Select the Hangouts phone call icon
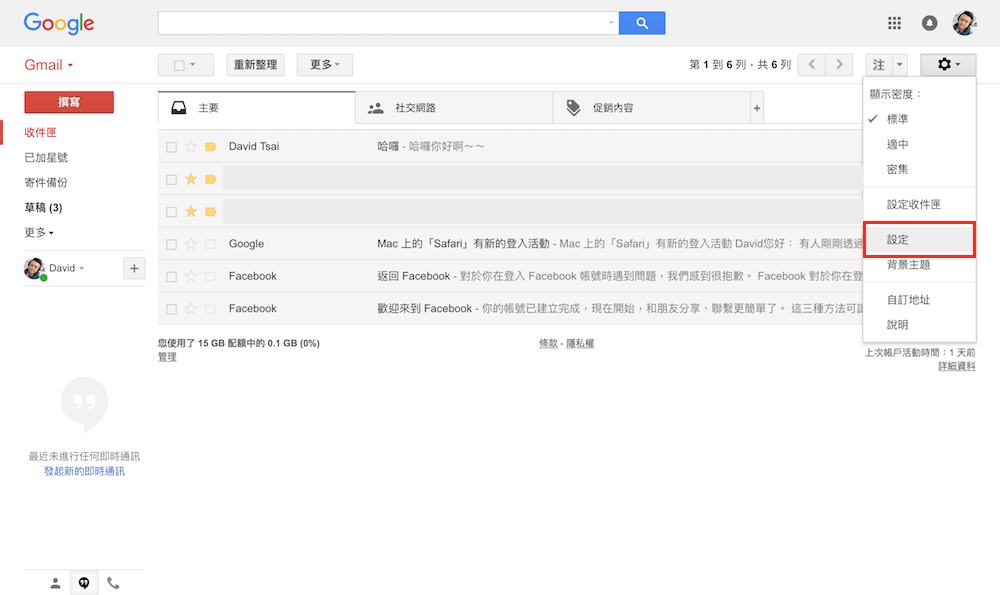Viewport: 1000px width, 595px height. tap(113, 582)
